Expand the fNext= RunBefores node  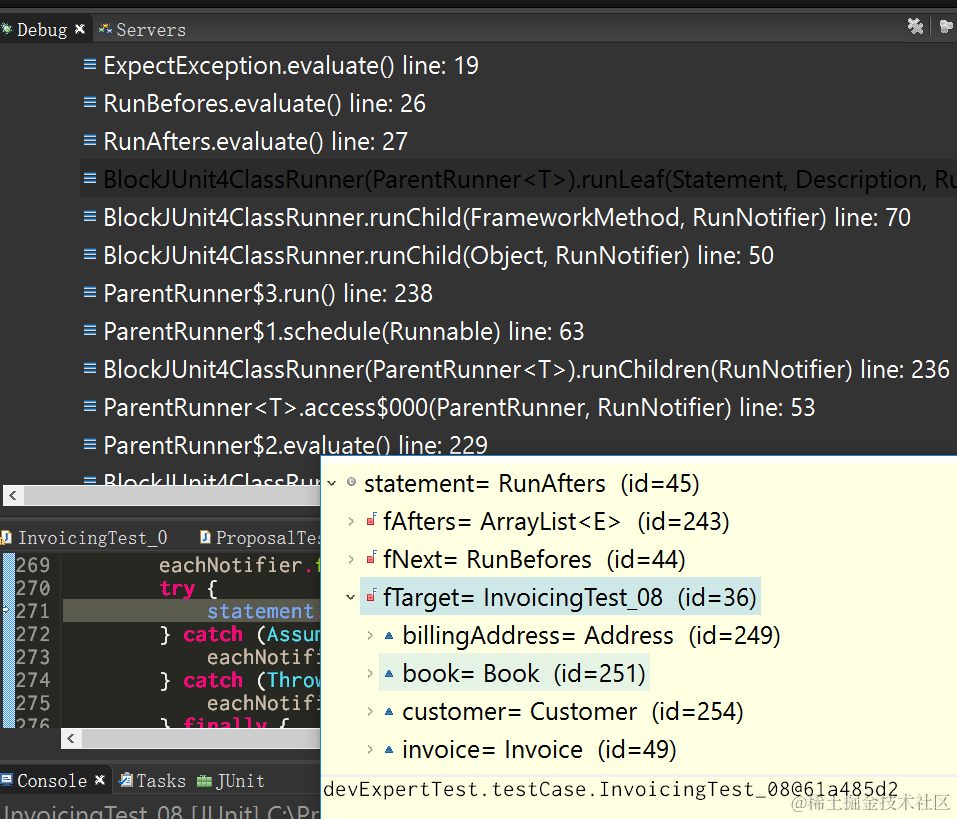click(x=351, y=559)
